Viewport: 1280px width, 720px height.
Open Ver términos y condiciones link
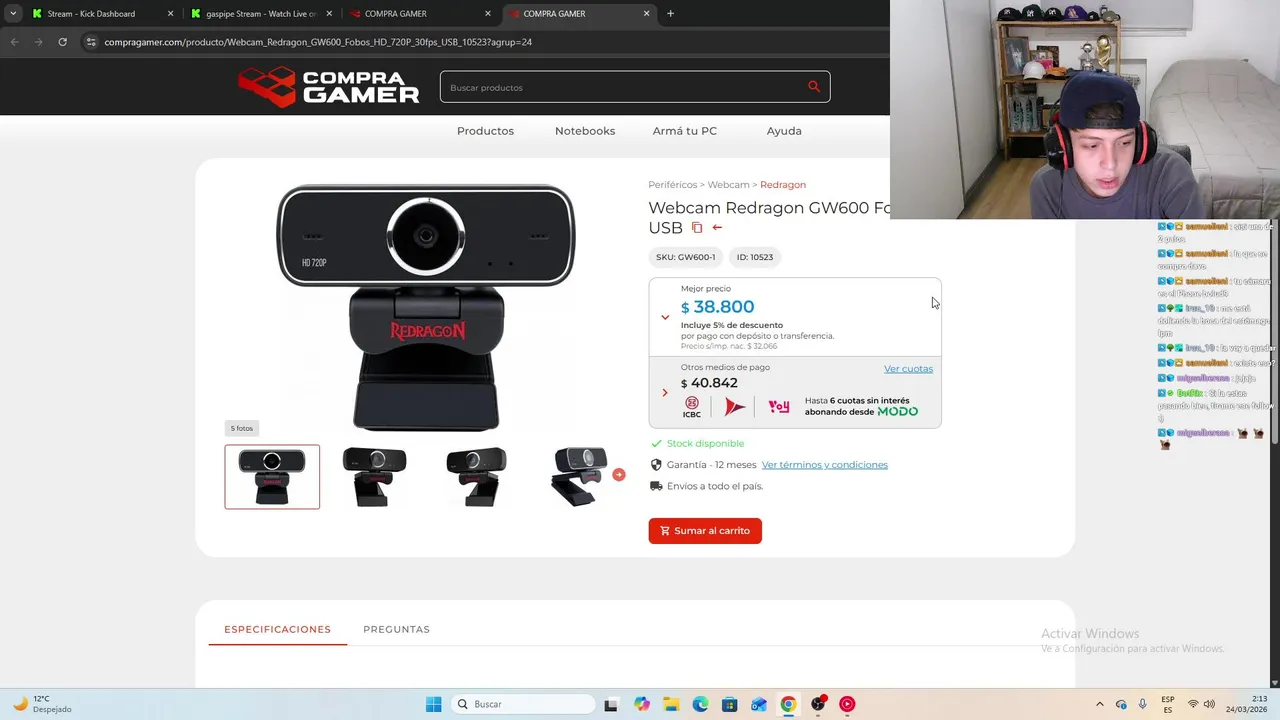(825, 465)
